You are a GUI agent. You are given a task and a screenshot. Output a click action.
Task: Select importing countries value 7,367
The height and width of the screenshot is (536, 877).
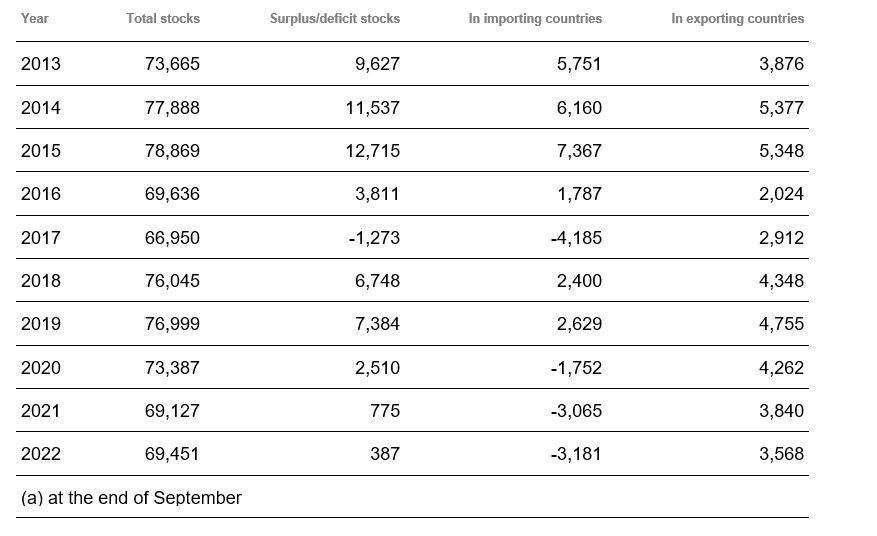(x=579, y=151)
